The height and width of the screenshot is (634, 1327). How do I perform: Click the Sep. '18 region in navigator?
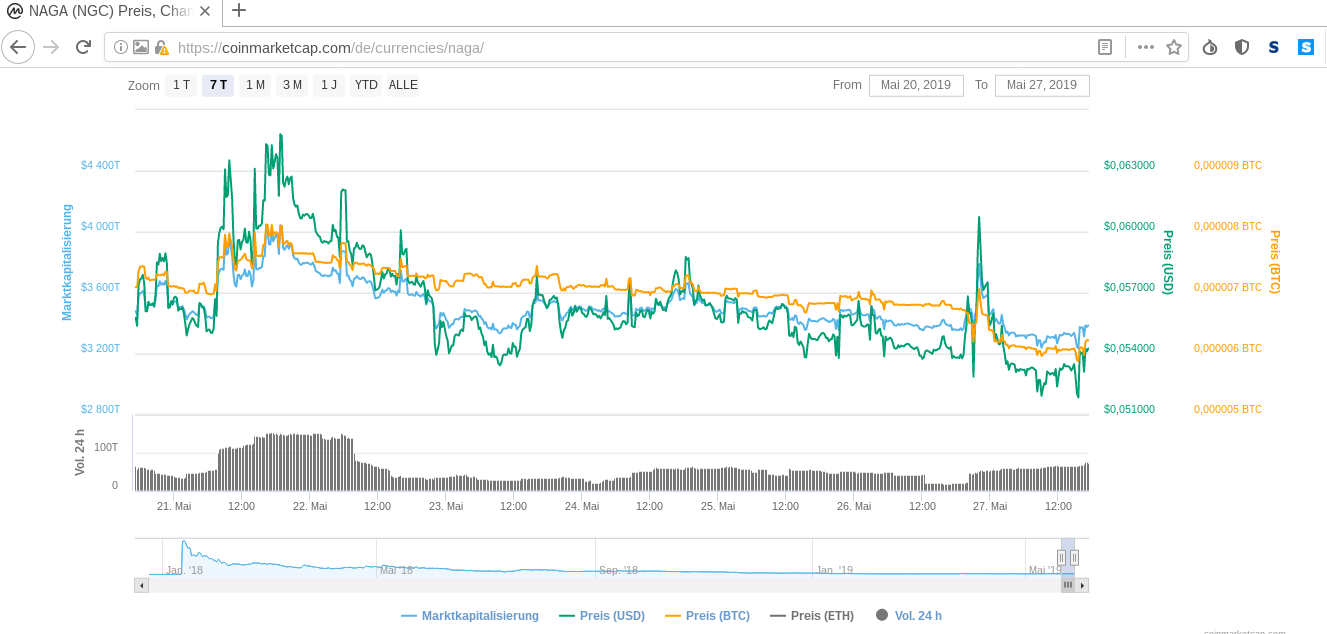618,570
